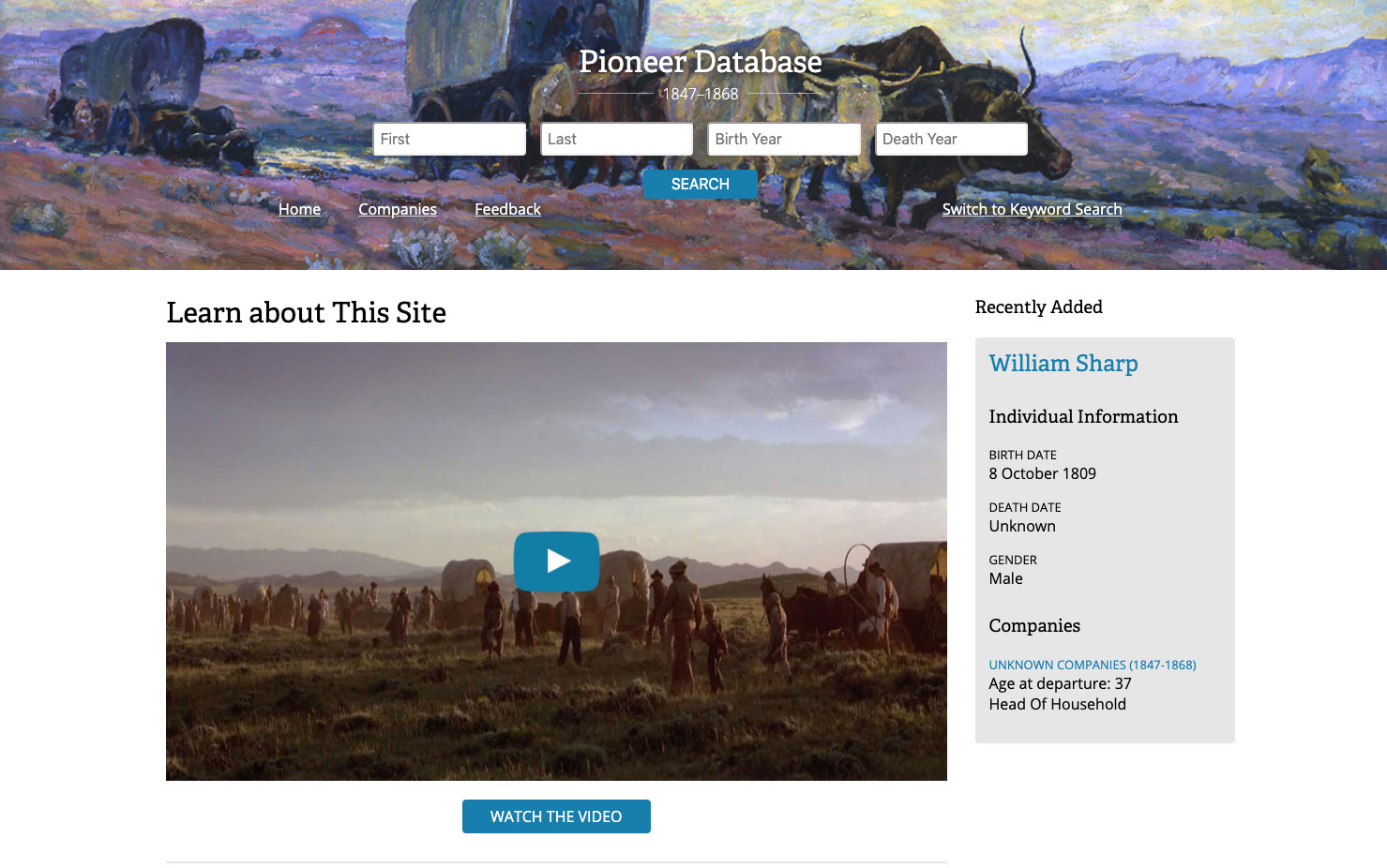1387x868 pixels.
Task: Click the Recently Added heading
Action: click(x=1039, y=307)
